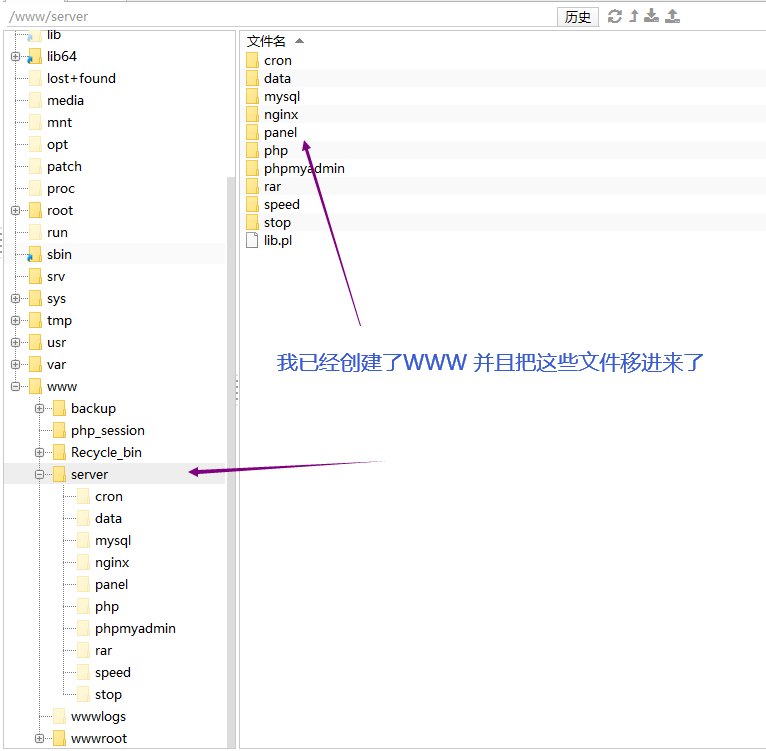This screenshot has height=751, width=766.
Task: Collapse the www tree node
Action: click(x=16, y=387)
